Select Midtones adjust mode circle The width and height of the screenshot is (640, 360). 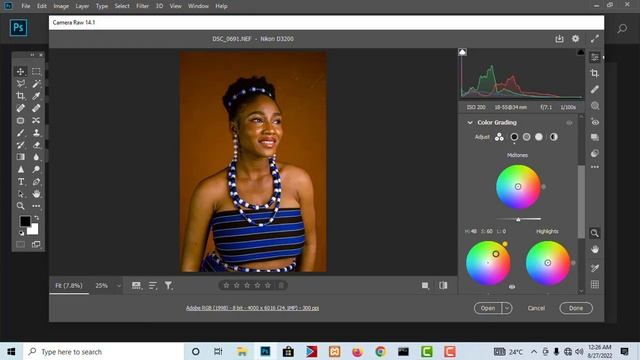[x=527, y=137]
